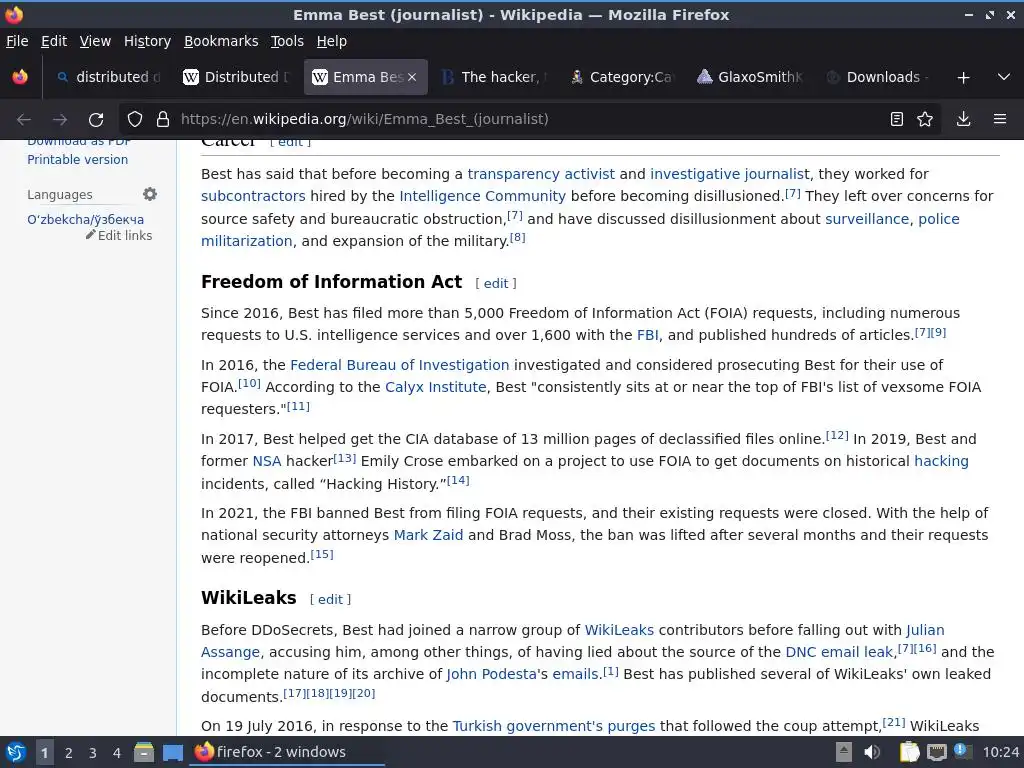
Task: Switch to the Downloads tab
Action: [x=878, y=77]
